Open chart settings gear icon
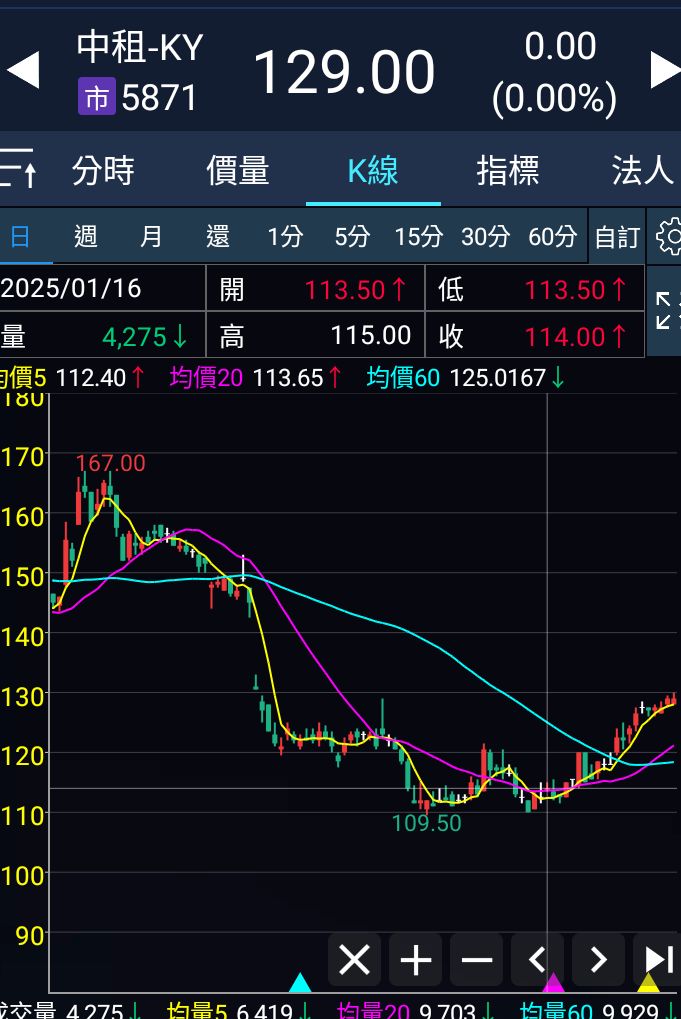 pos(667,237)
